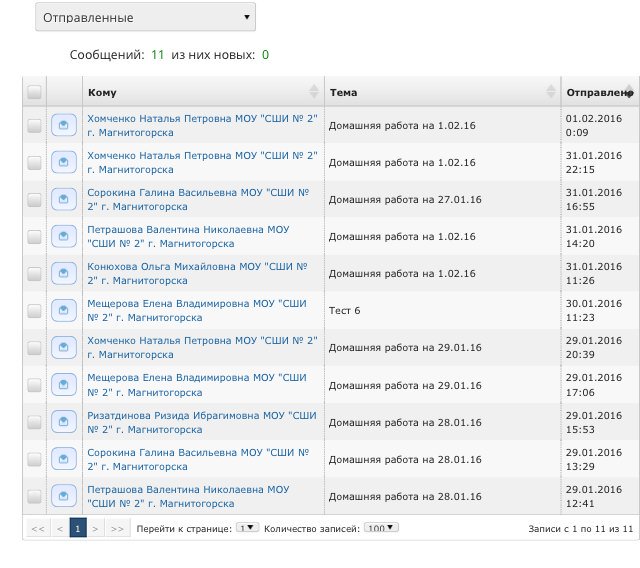Go to first page with << button

pos(38,528)
